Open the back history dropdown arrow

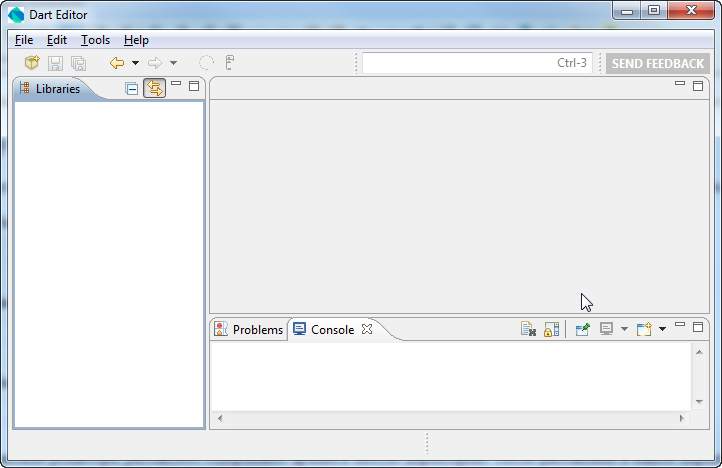click(x=135, y=63)
